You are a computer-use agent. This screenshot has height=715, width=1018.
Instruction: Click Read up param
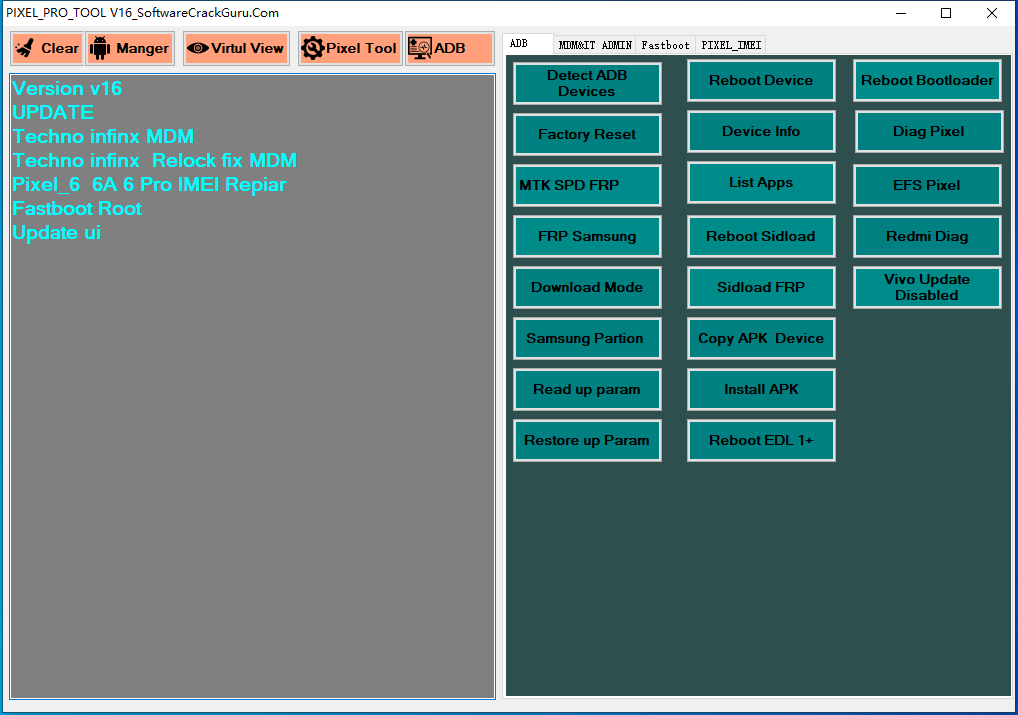[x=587, y=390]
